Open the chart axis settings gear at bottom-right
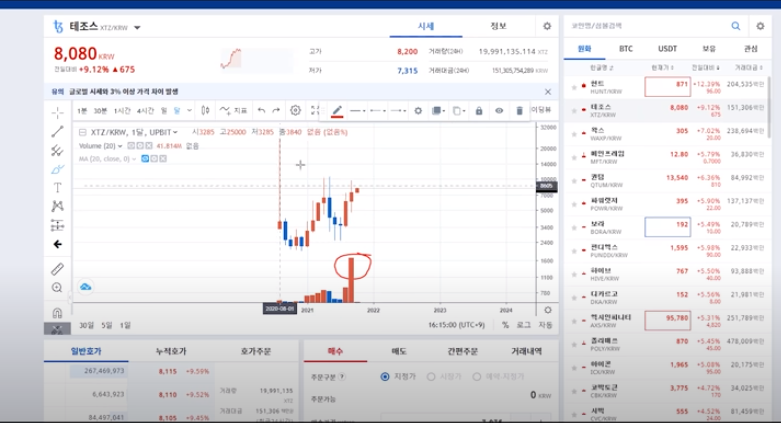Viewport: 781px width, 423px height. pyautogui.click(x=548, y=310)
